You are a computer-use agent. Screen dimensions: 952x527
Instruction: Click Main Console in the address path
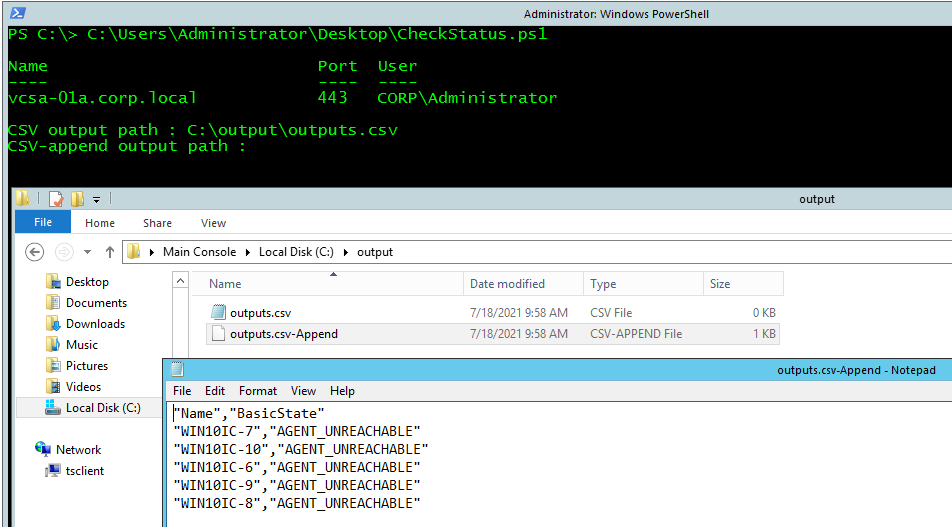(199, 252)
